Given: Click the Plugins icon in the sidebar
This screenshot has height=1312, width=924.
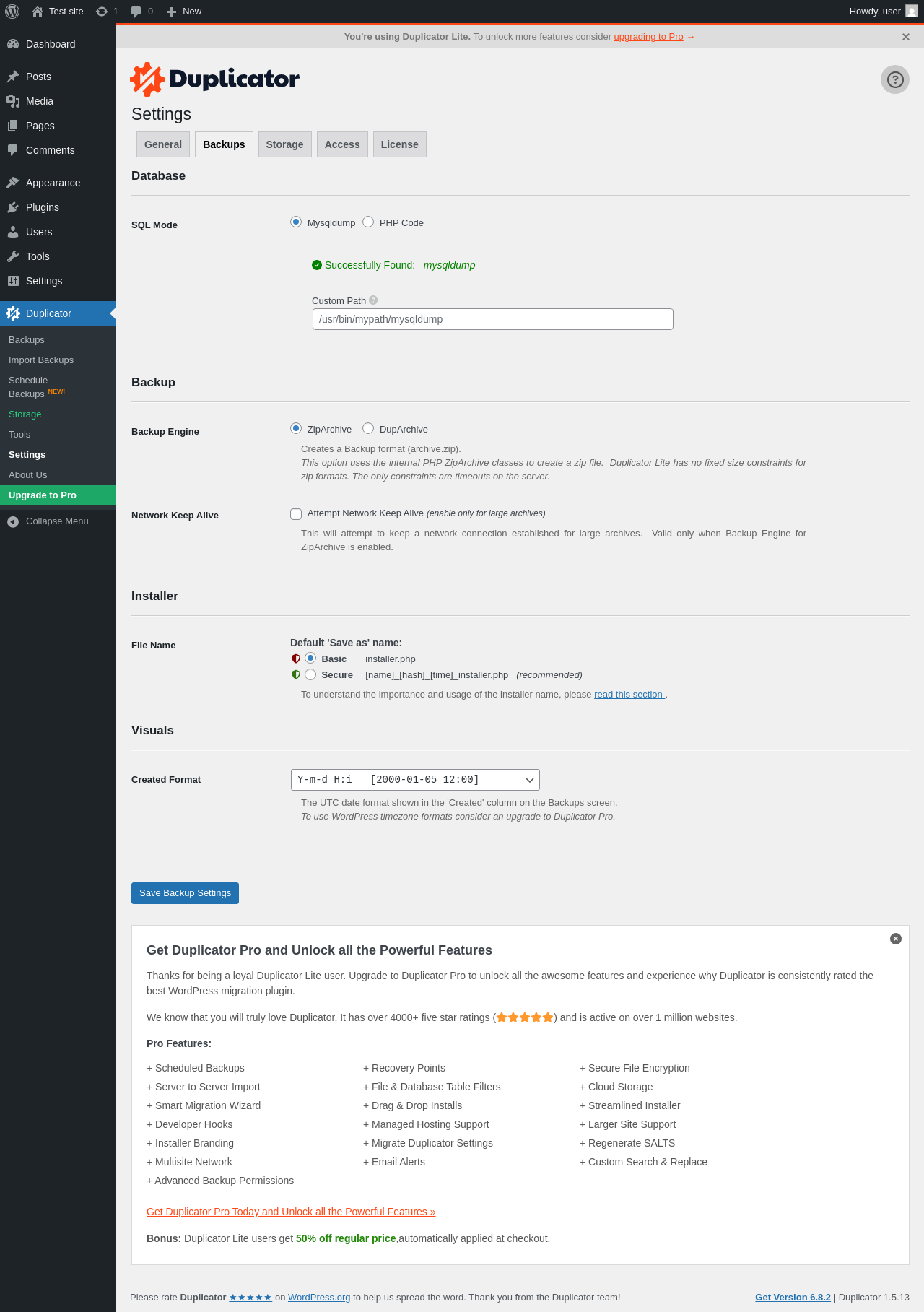Looking at the screenshot, I should 13,207.
